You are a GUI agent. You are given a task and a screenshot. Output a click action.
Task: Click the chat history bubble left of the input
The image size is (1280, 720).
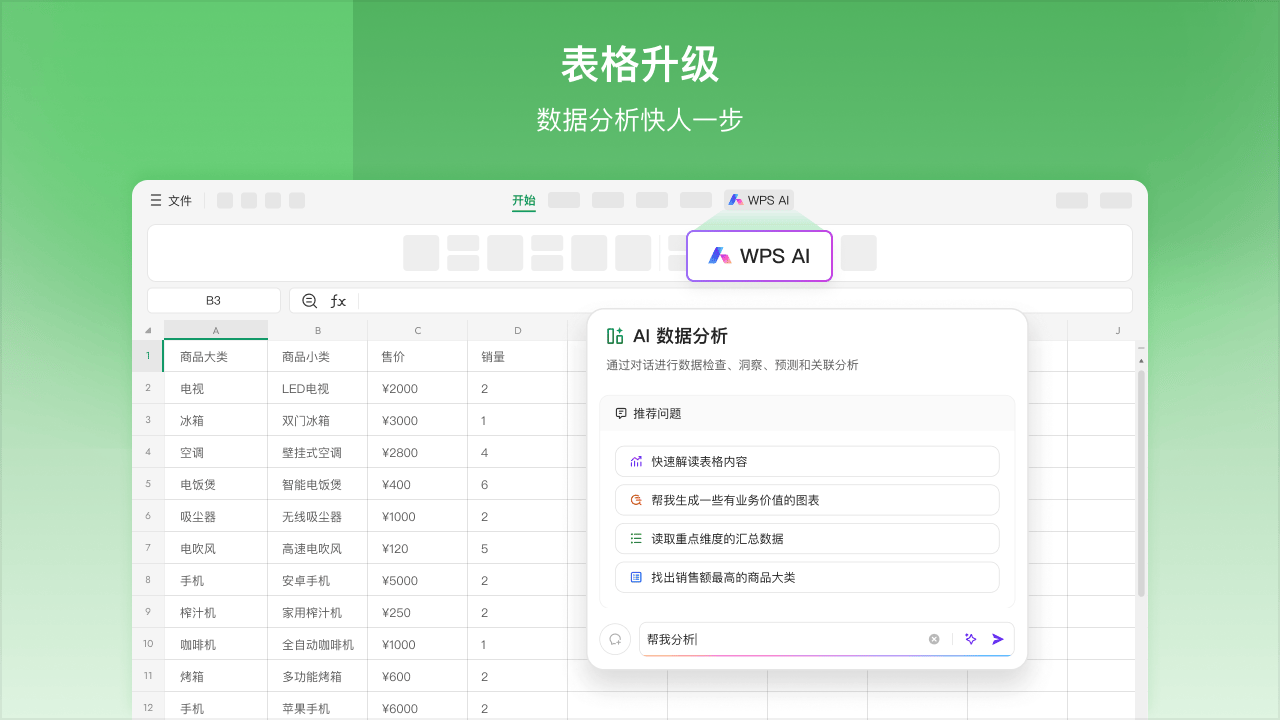tap(615, 639)
